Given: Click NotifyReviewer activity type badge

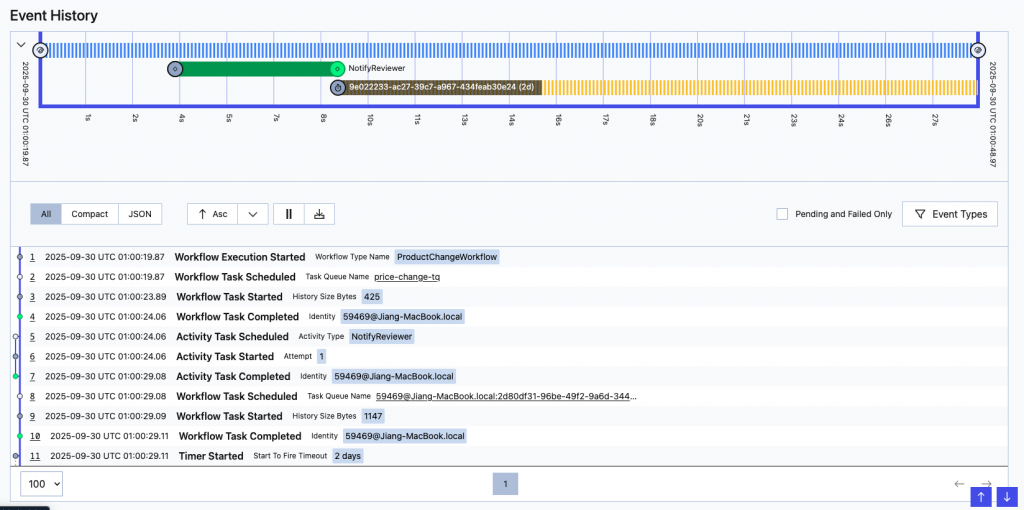Looking at the screenshot, I should tap(381, 336).
